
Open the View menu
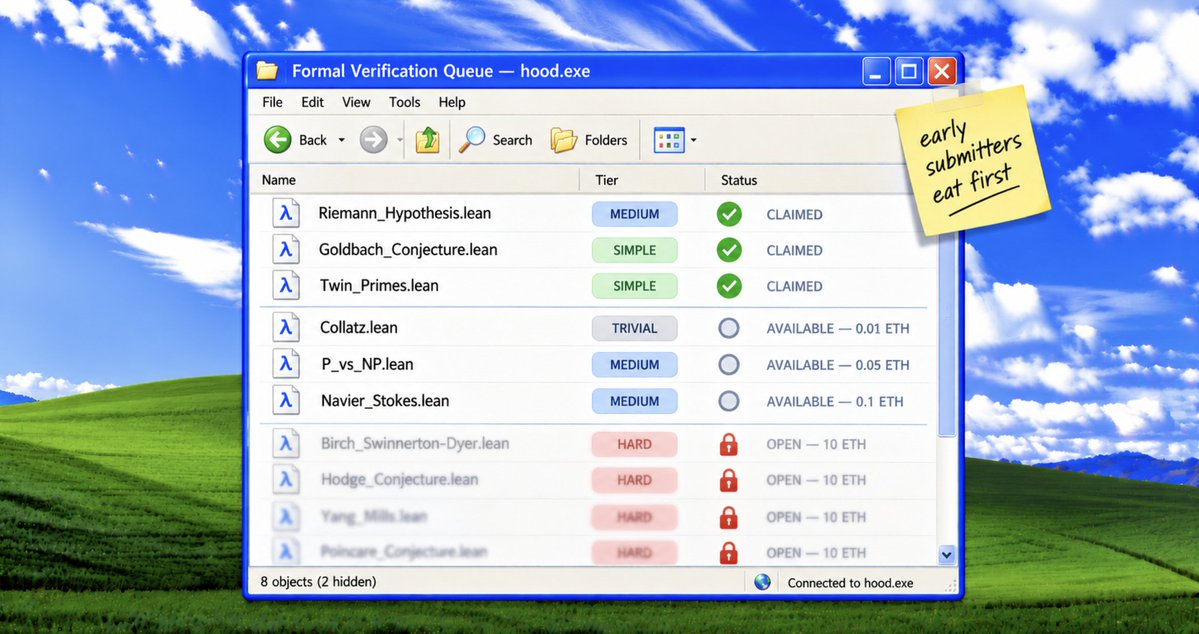(356, 102)
